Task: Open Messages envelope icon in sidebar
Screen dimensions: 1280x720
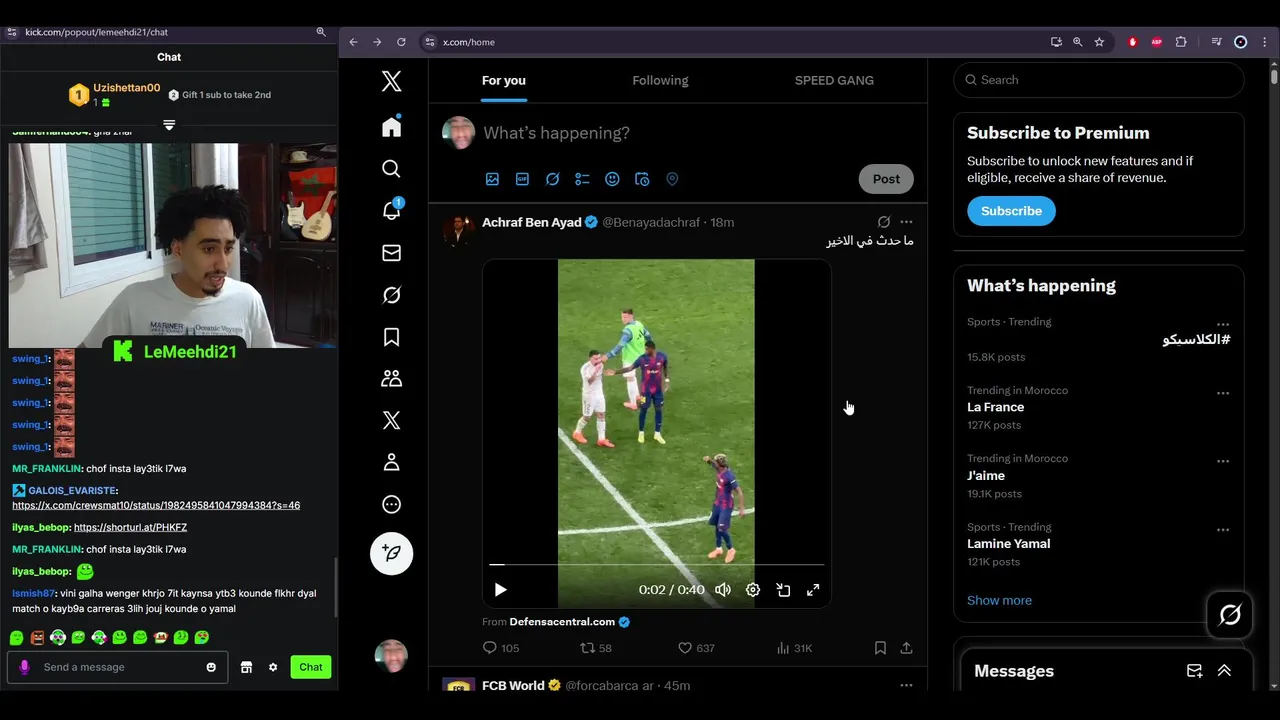Action: pos(391,253)
